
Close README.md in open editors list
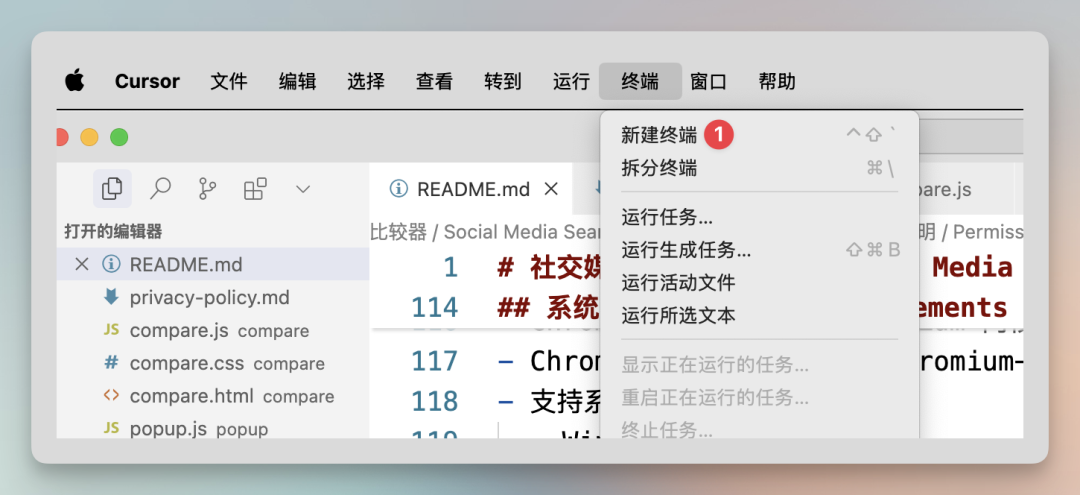82,264
